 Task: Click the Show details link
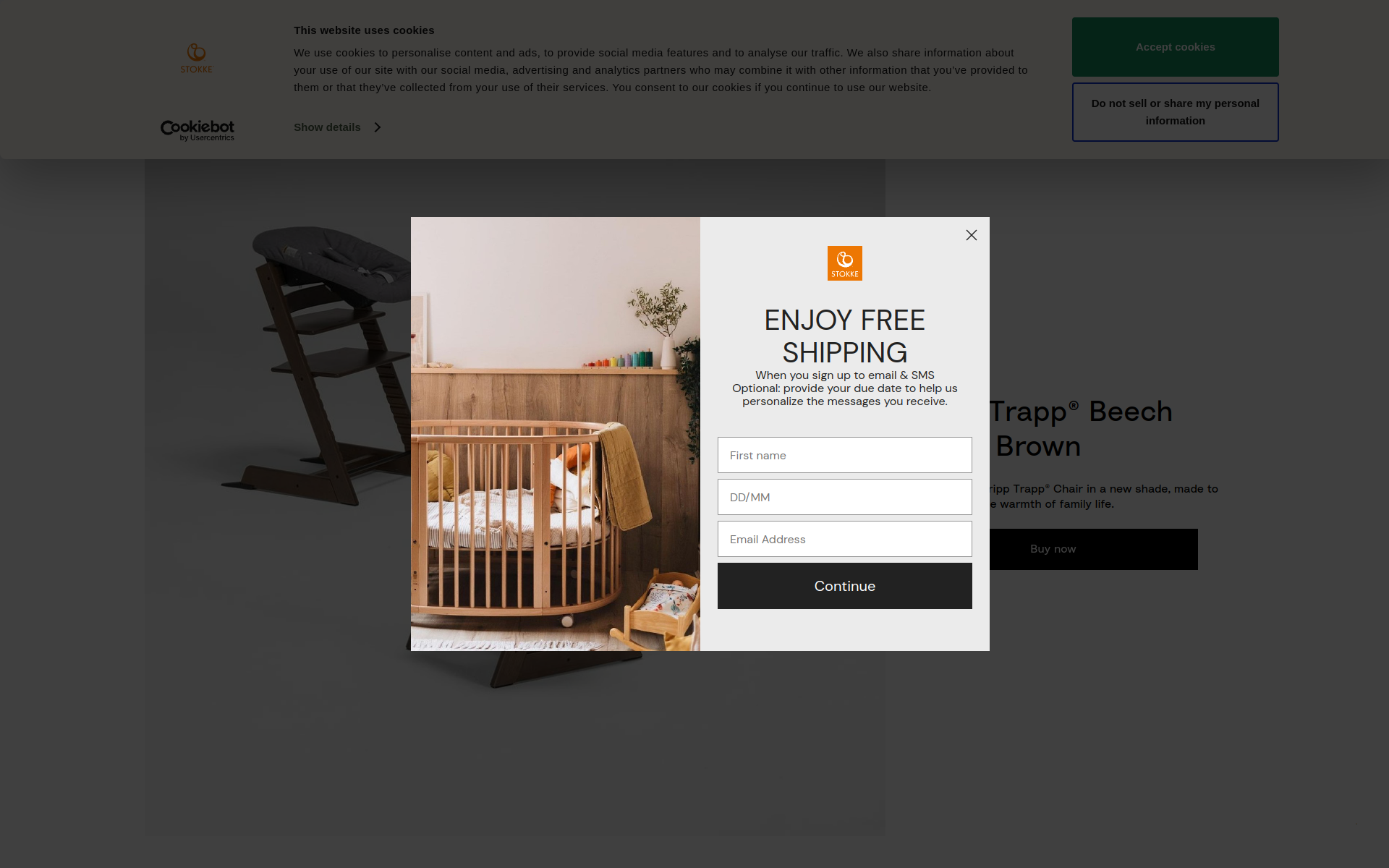[x=327, y=127]
